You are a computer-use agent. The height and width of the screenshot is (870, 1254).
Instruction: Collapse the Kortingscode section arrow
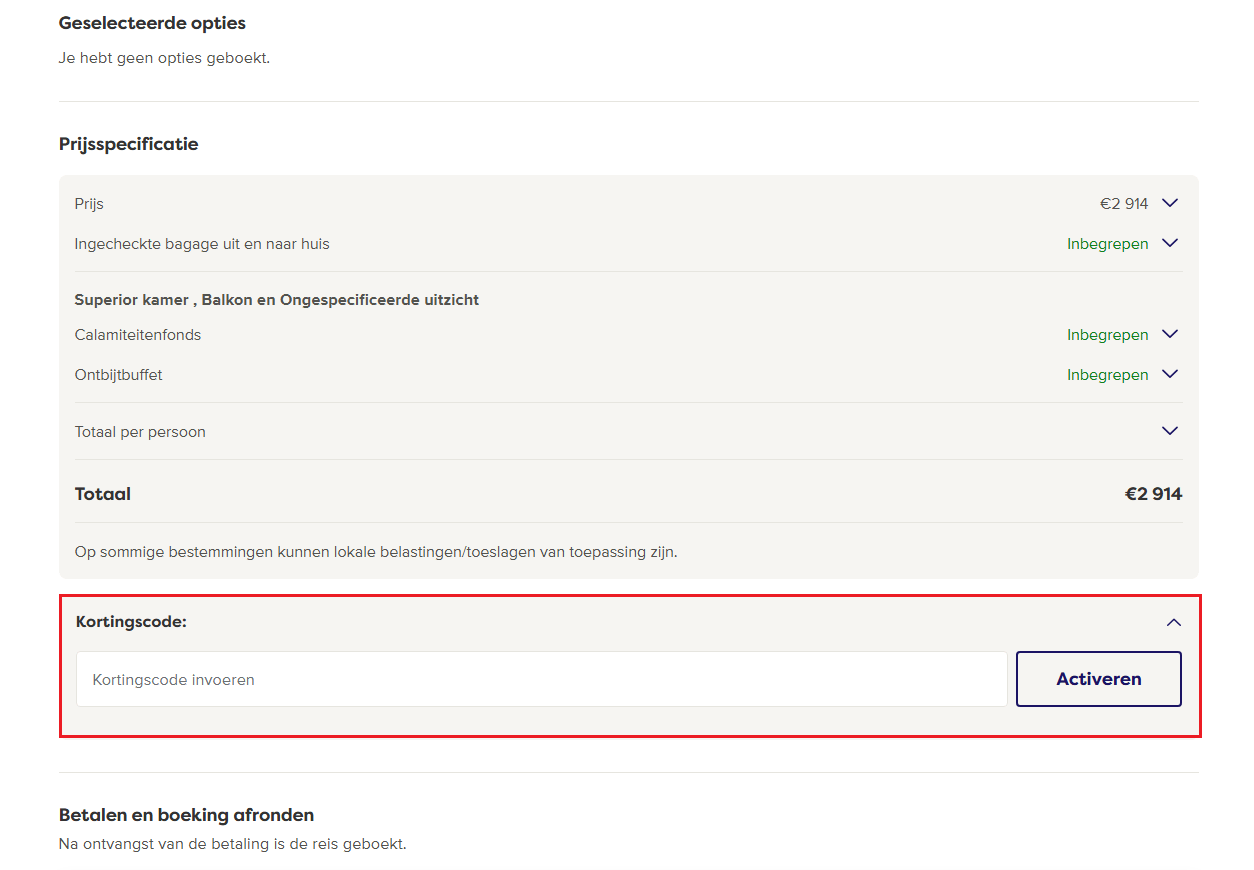[x=1173, y=622]
